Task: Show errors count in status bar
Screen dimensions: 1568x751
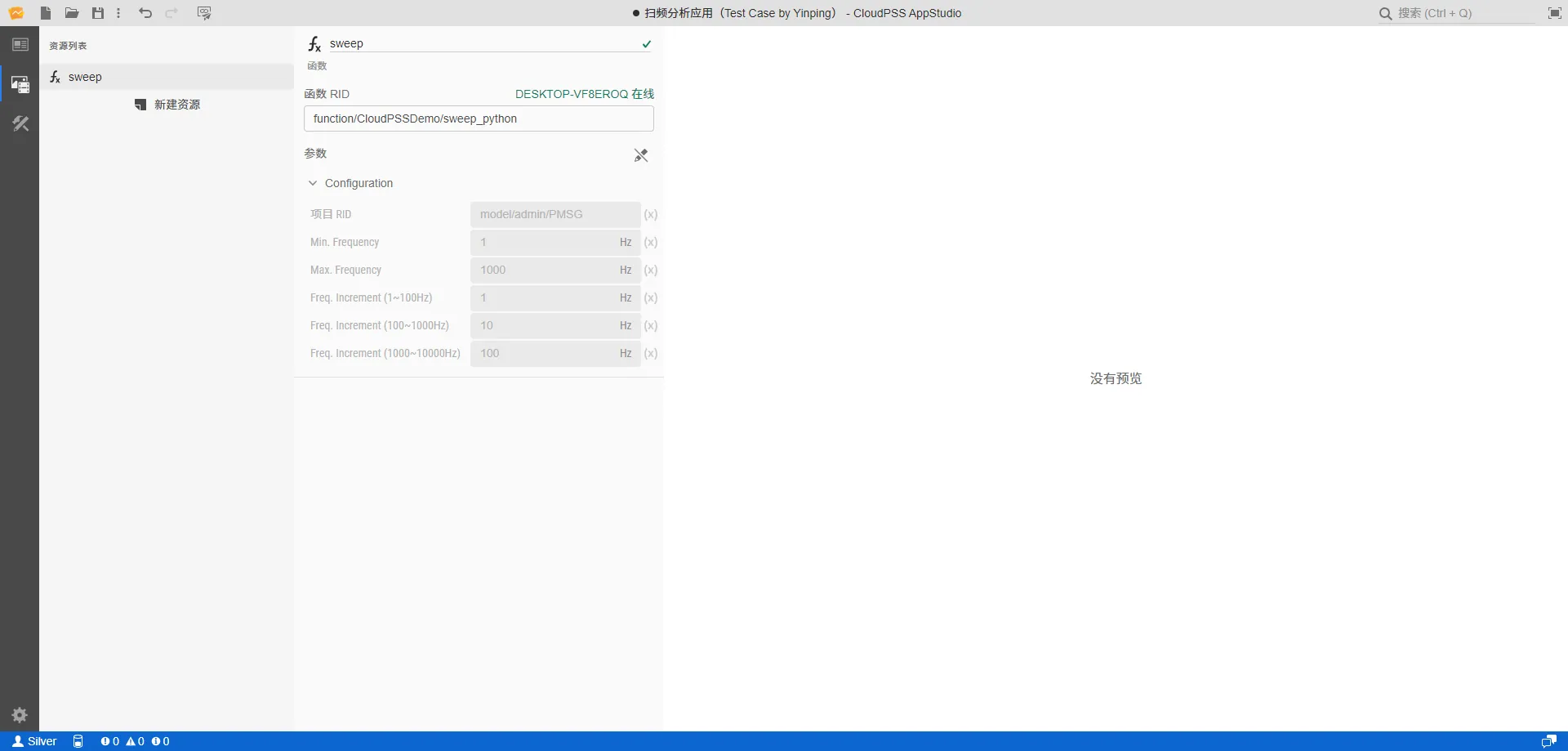Action: tap(109, 741)
